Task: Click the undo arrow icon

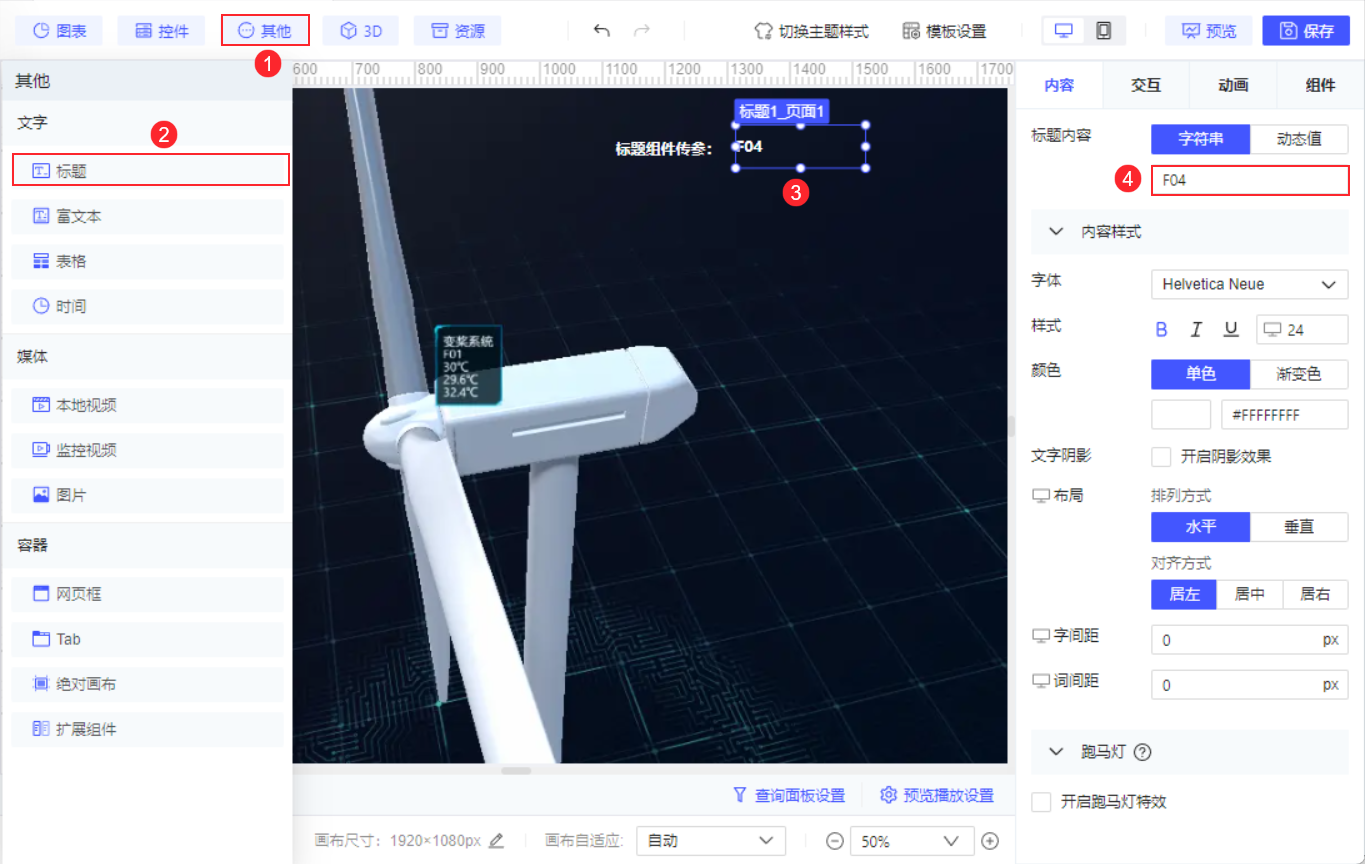Action: click(601, 31)
